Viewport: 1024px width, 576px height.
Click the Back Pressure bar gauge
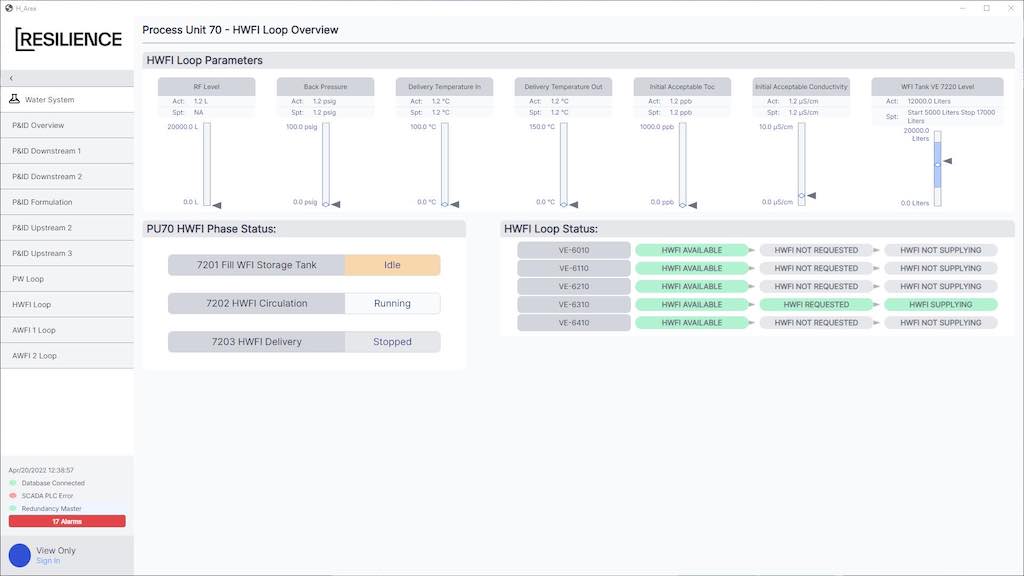coord(326,164)
